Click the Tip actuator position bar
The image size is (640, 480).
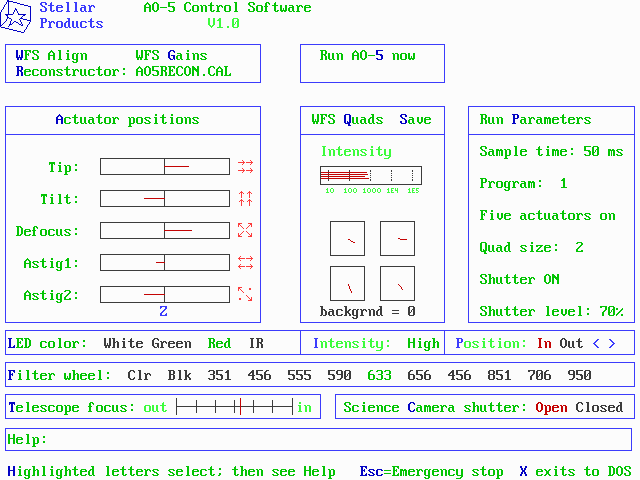click(x=165, y=167)
